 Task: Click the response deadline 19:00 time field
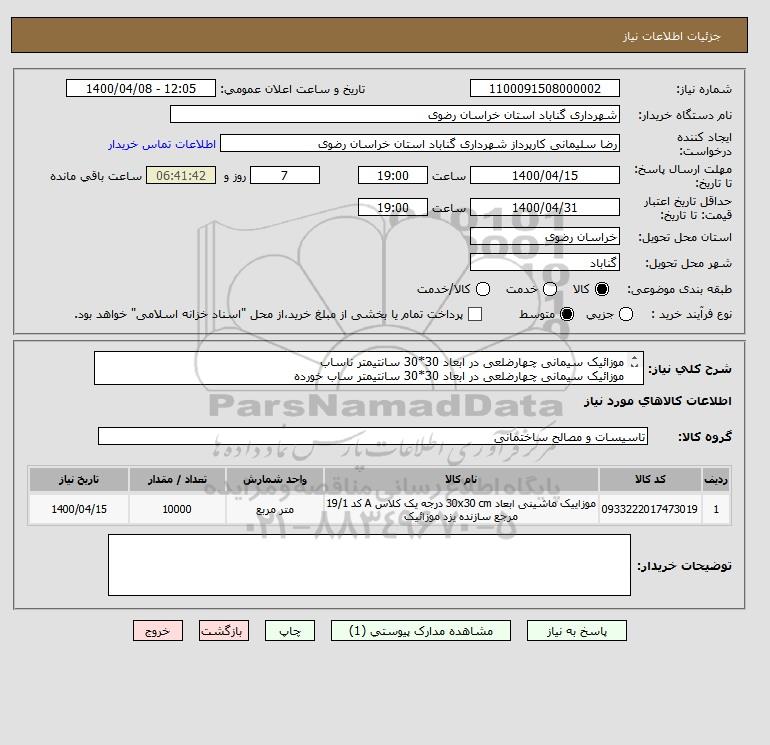point(393,175)
